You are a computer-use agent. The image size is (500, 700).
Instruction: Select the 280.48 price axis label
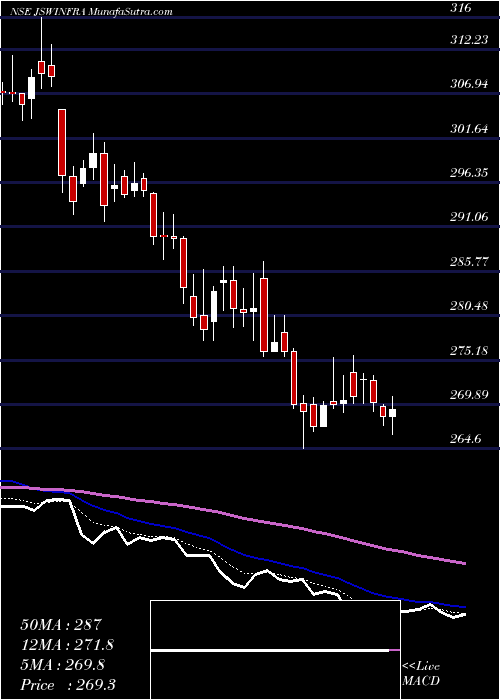tap(469, 306)
